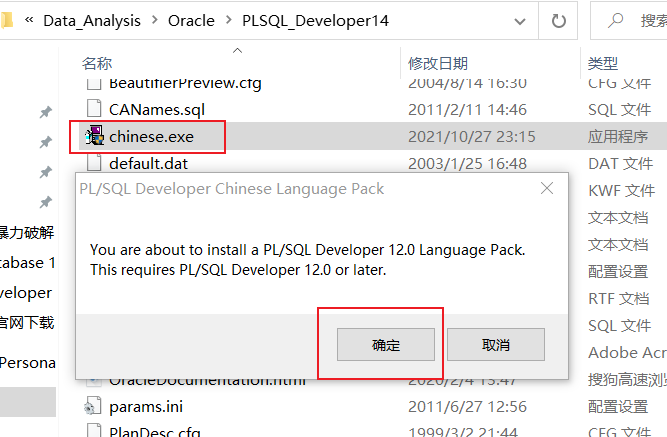
Task: Select the PlanDesc.cfg file icon
Action: (x=94, y=430)
